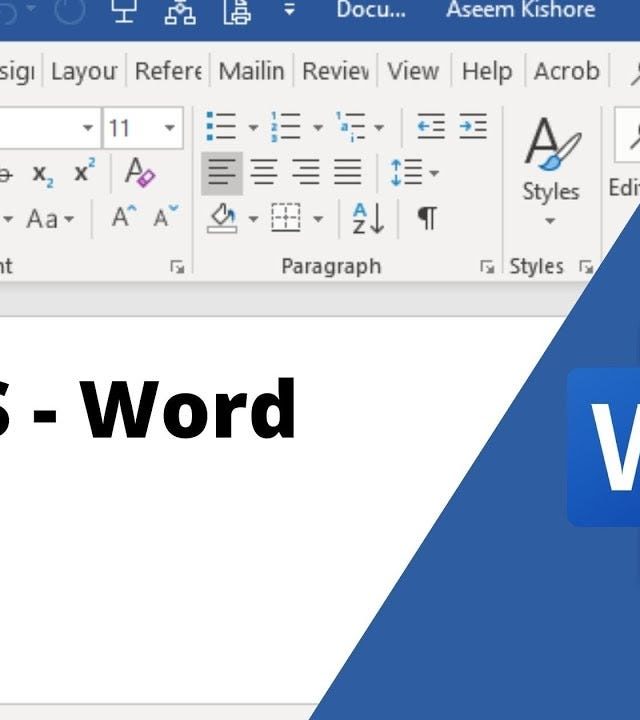Click the Sort A to Z icon
Screen dimensions: 640x720
(x=368, y=219)
